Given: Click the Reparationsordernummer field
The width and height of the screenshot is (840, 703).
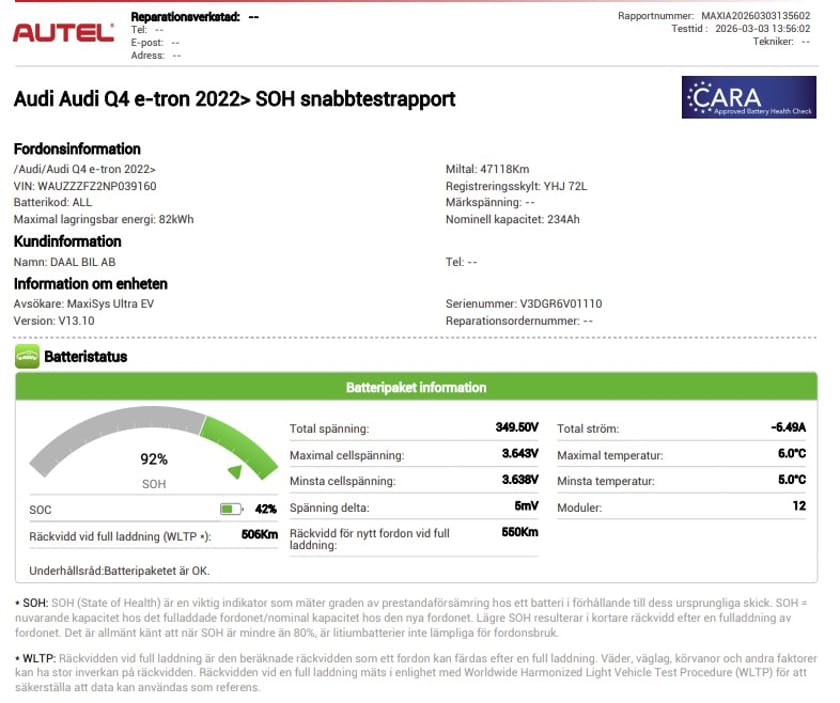Looking at the screenshot, I should pyautogui.click(x=519, y=320).
